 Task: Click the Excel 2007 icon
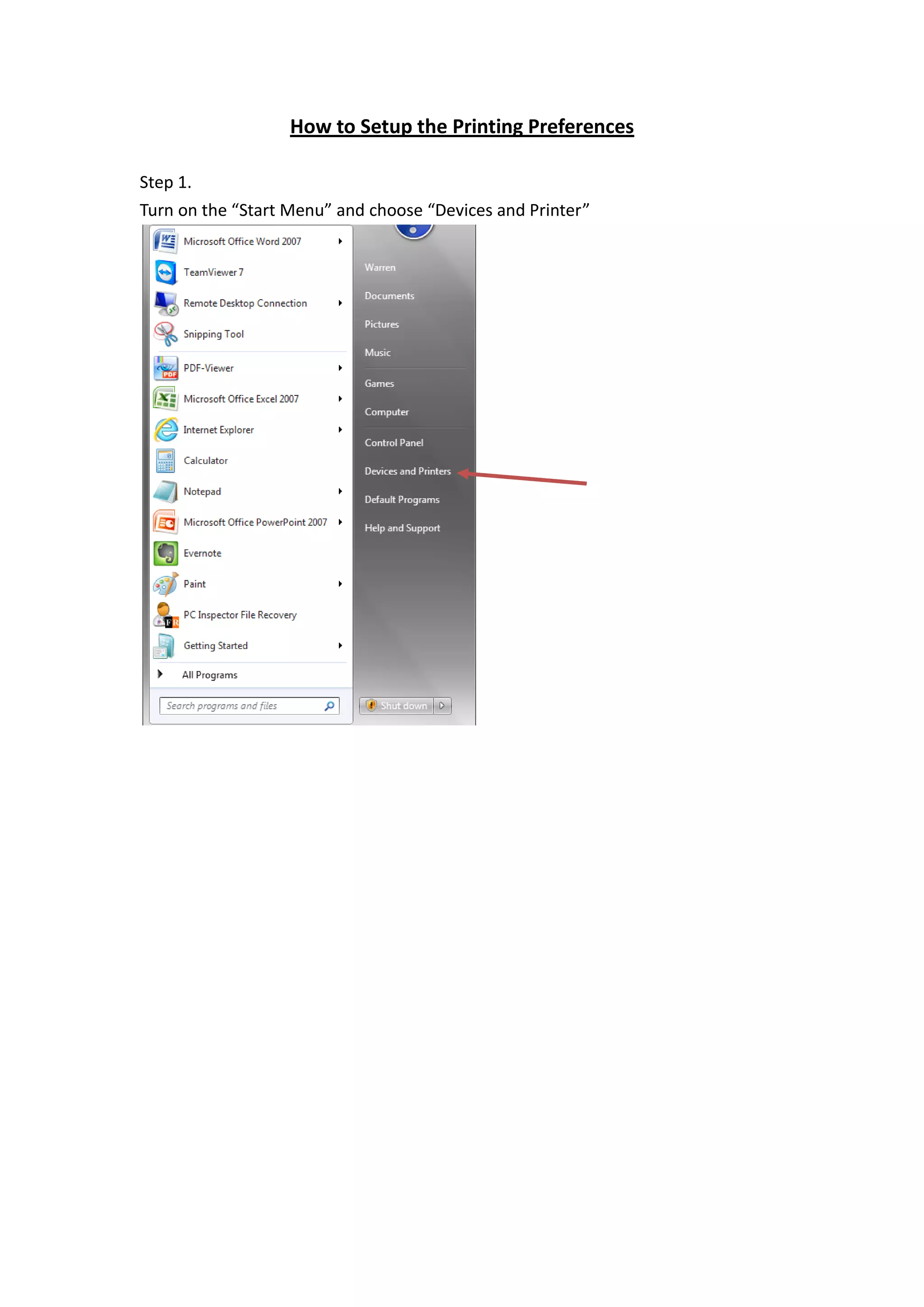[x=166, y=399]
